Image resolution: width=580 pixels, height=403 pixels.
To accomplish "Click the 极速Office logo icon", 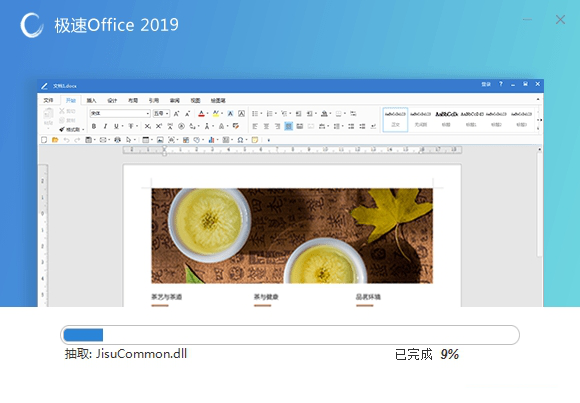I will pos(32,25).
